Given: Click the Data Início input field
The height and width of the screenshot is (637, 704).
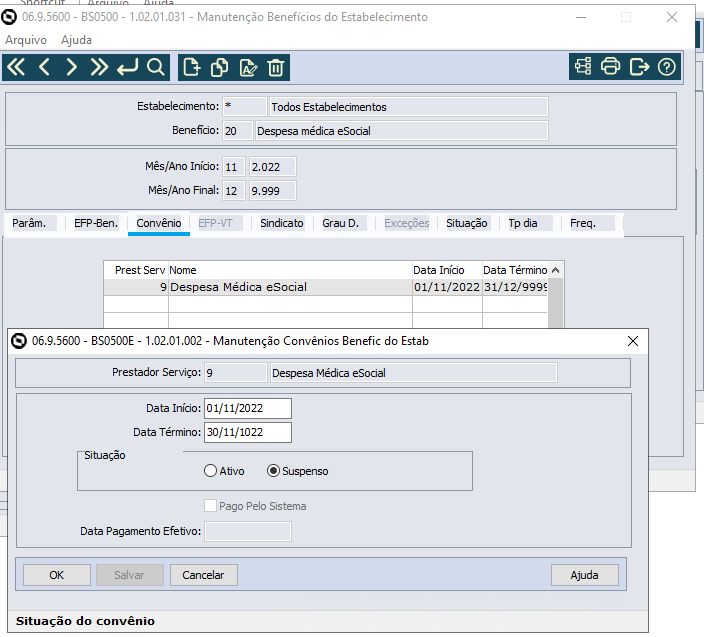Looking at the screenshot, I should [x=248, y=409].
